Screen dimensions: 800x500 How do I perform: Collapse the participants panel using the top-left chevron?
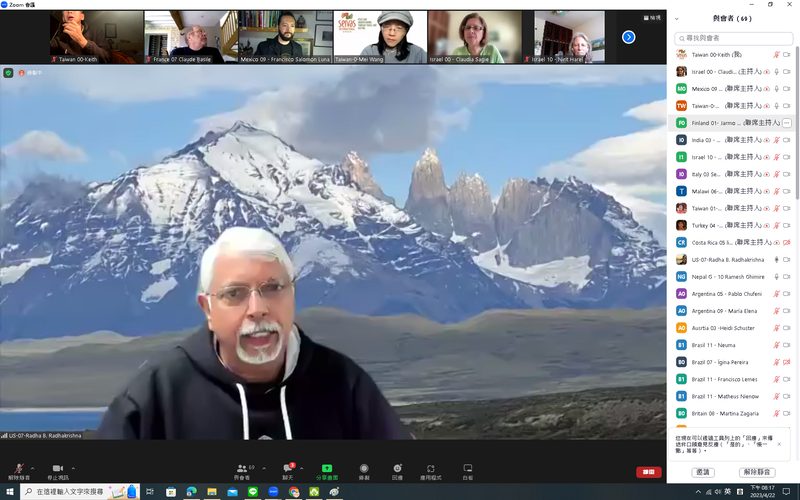click(677, 19)
